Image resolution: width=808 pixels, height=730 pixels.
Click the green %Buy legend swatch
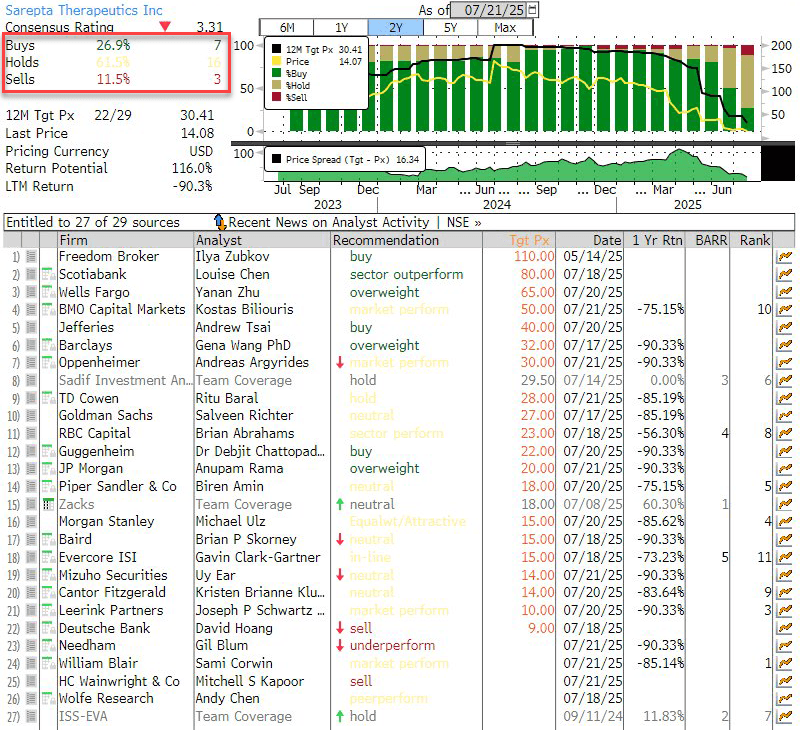point(278,71)
